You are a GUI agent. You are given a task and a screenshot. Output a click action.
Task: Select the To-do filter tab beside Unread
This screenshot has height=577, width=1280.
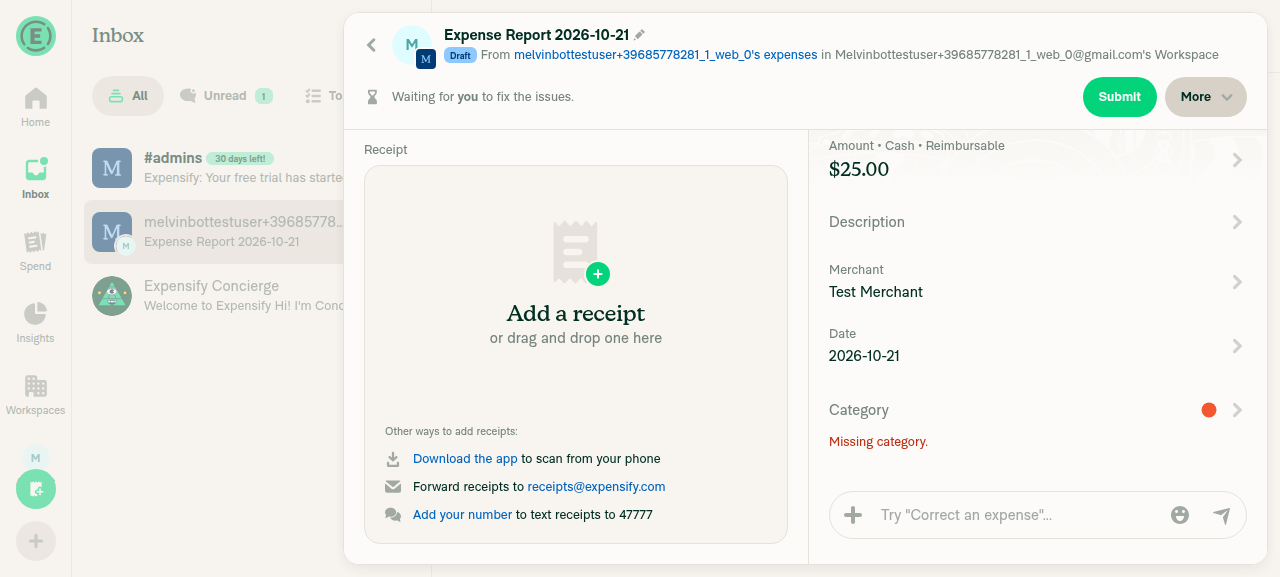click(x=323, y=96)
